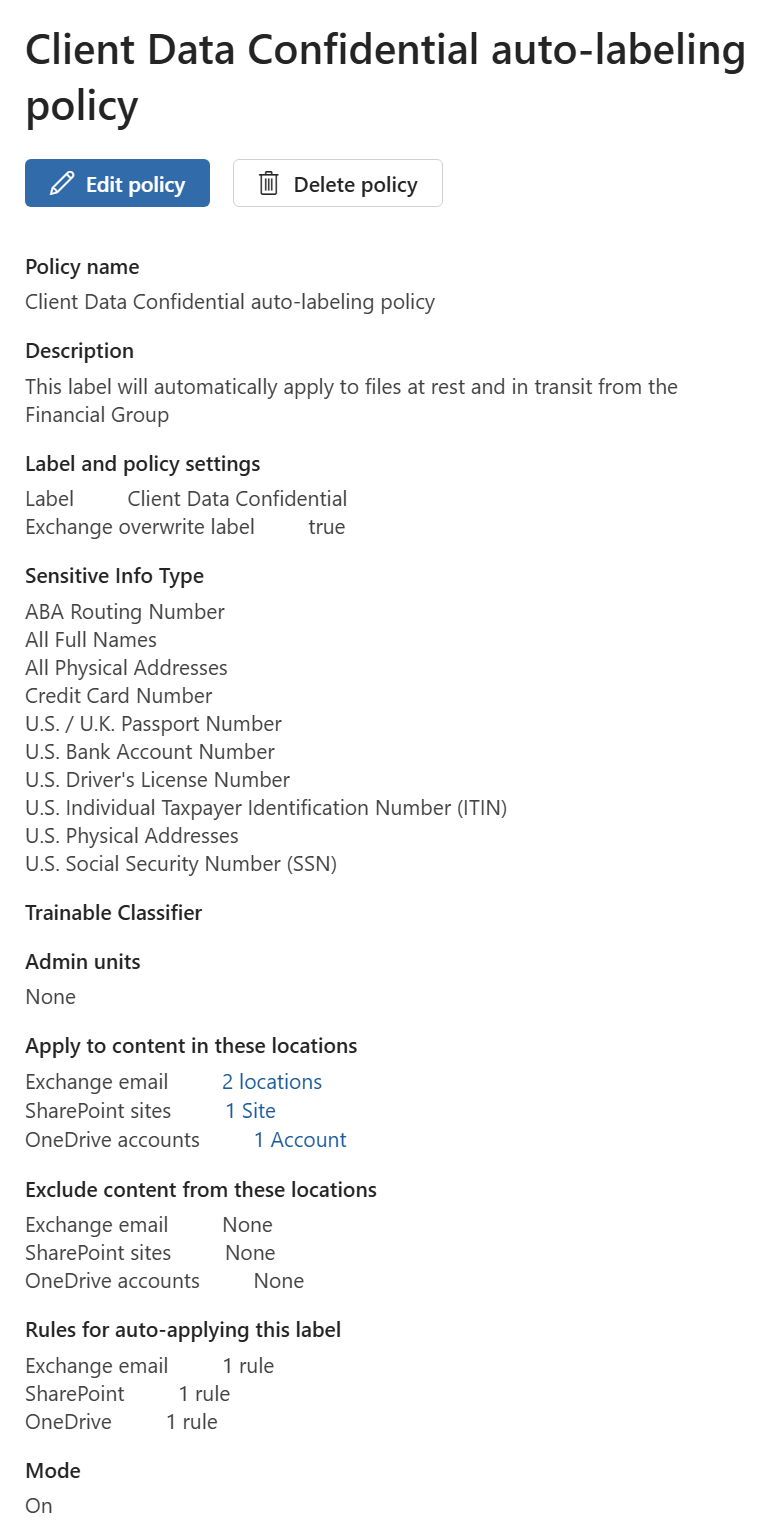Click the trash can icon on Delete policy
The width and height of the screenshot is (773, 1534).
[x=268, y=184]
